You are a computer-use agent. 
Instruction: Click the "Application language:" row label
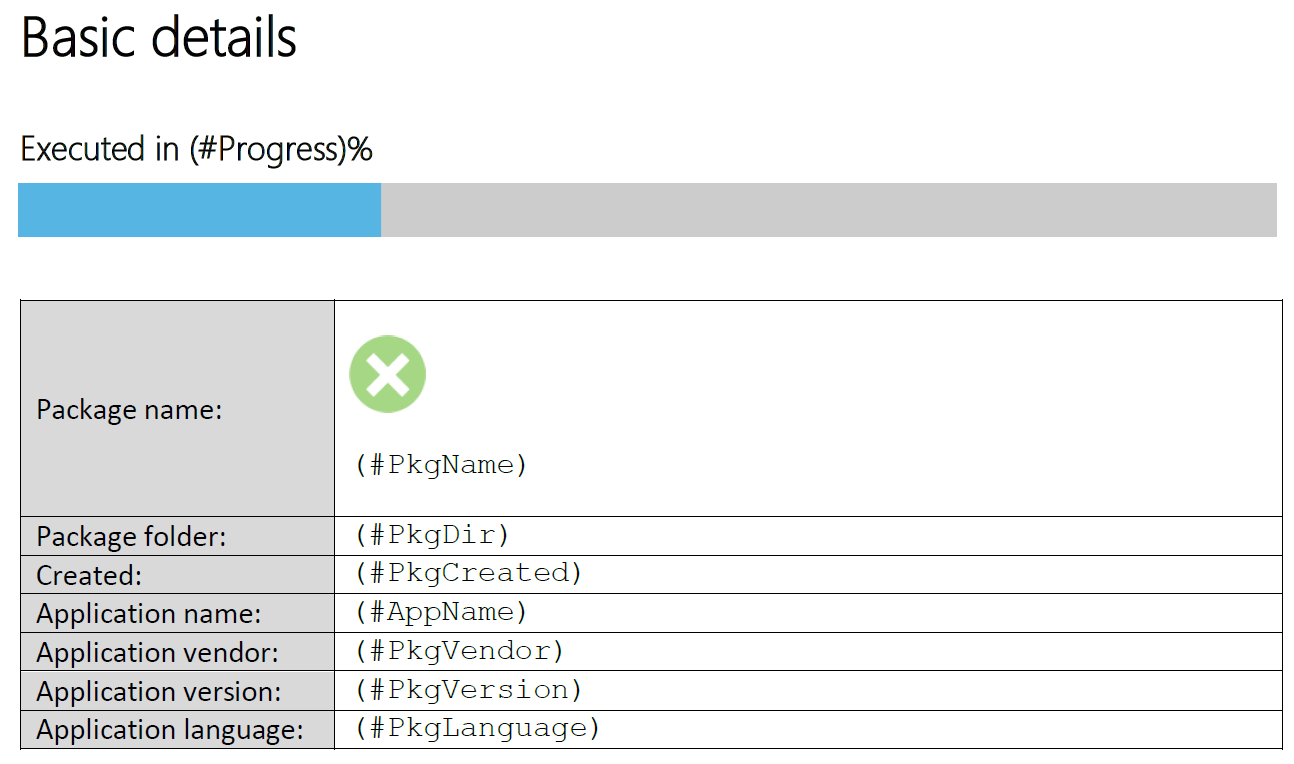click(169, 731)
